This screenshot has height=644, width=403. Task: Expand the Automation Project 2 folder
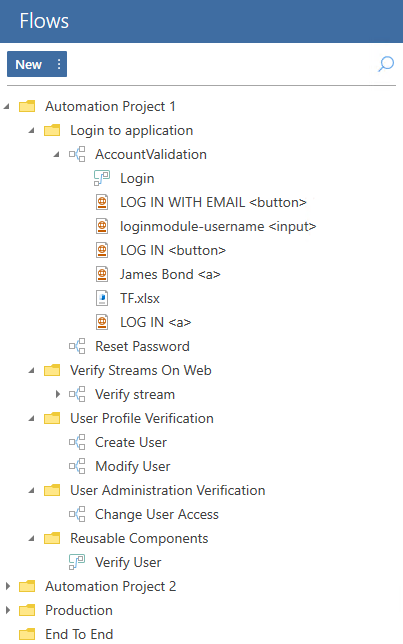pos(7,586)
